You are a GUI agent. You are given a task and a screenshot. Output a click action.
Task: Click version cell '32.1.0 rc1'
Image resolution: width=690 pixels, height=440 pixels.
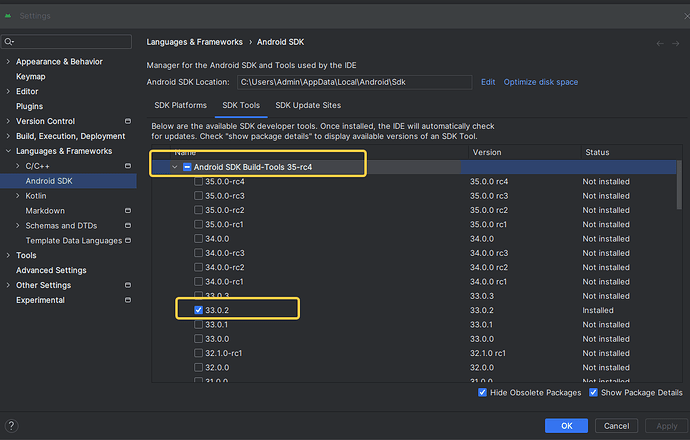(x=488, y=353)
